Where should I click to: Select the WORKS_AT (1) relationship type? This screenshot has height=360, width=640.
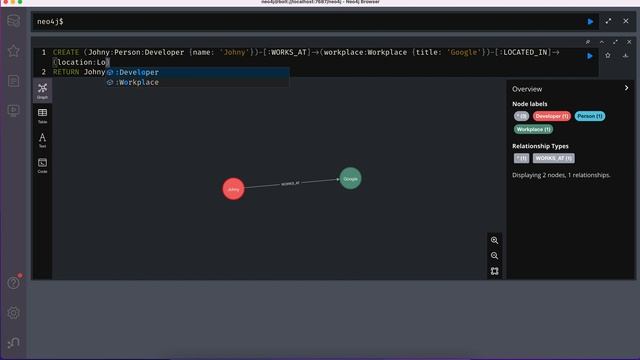553,158
